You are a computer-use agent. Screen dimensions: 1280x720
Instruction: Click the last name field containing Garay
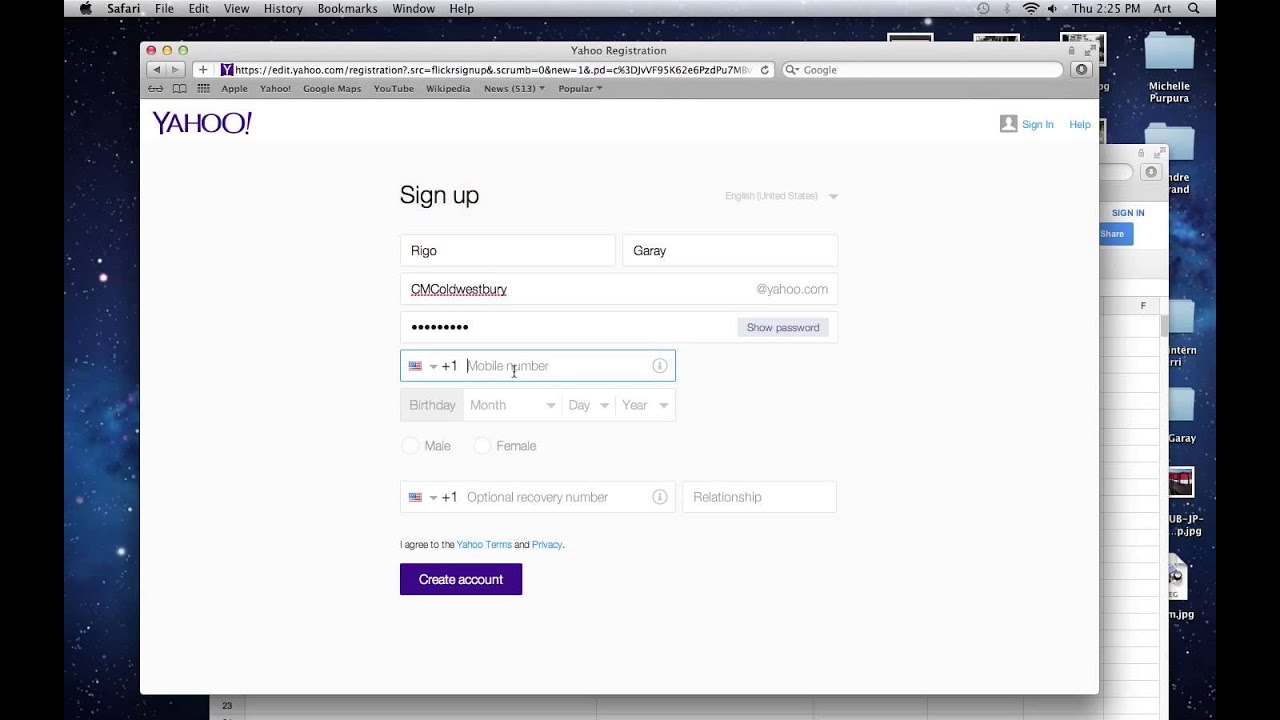[x=730, y=251]
